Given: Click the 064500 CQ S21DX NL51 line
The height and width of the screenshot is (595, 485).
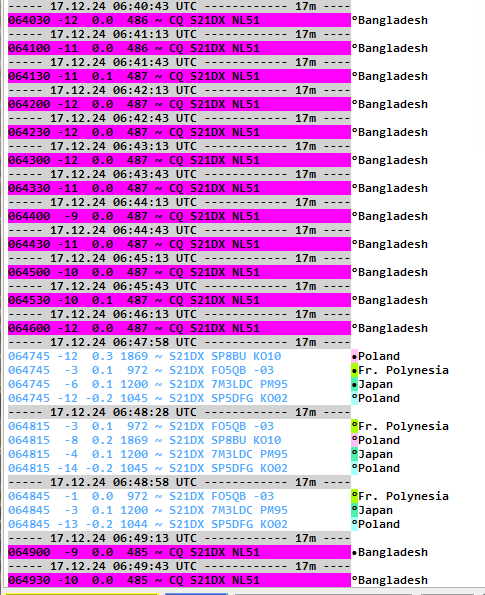Looking at the screenshot, I should click(x=179, y=272).
